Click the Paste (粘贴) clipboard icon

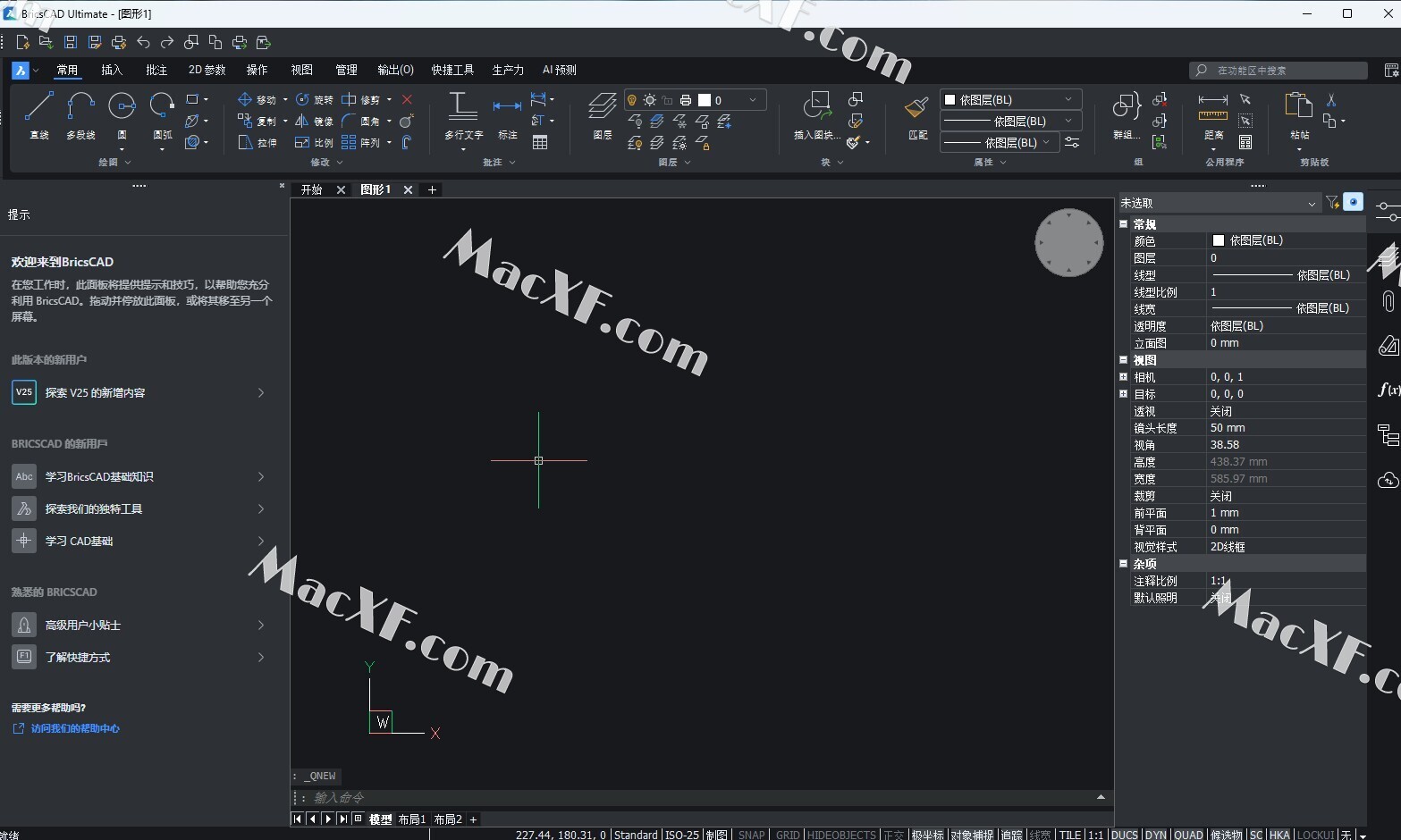tap(1298, 115)
